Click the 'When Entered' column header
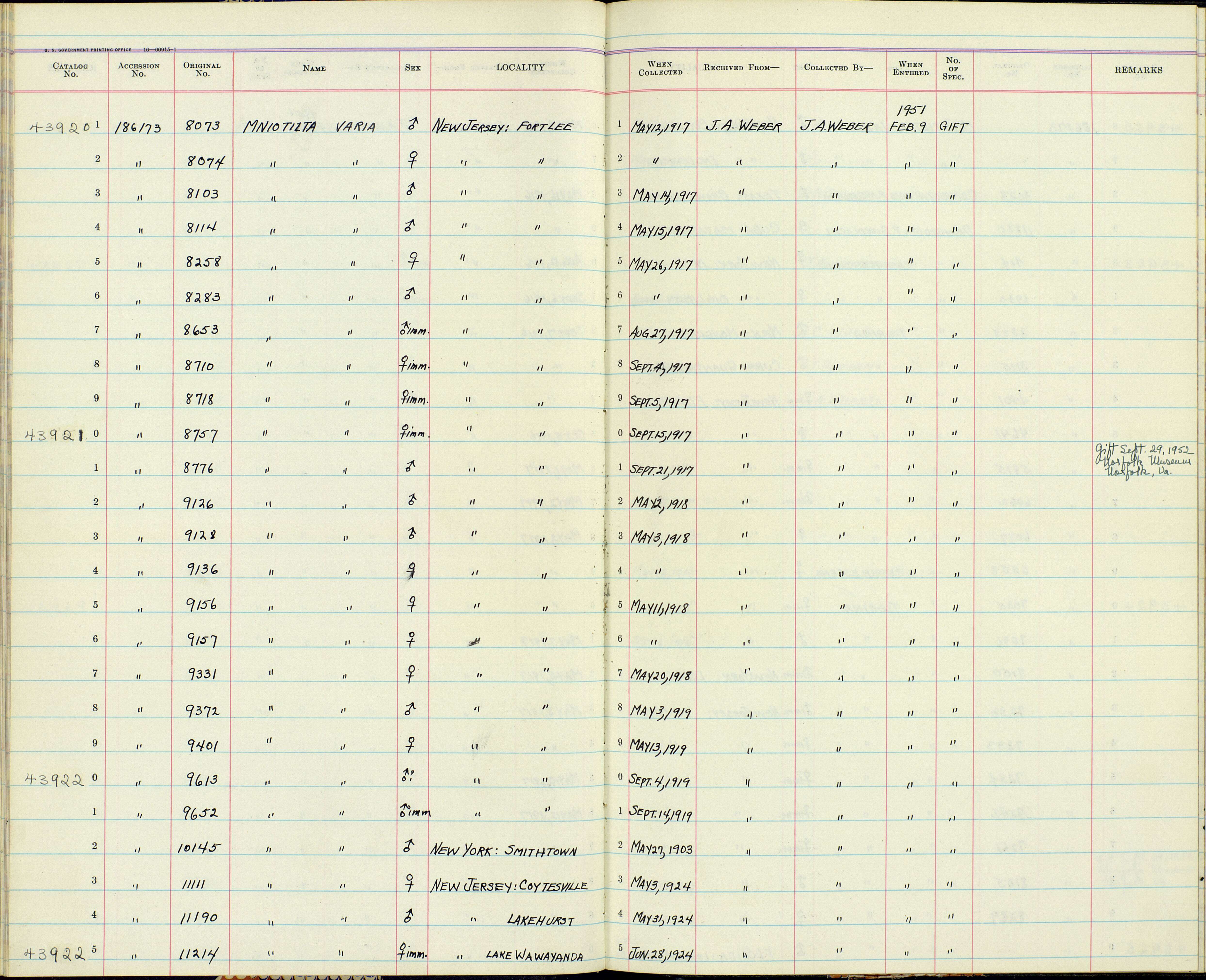This screenshot has width=1206, height=980. (910, 68)
